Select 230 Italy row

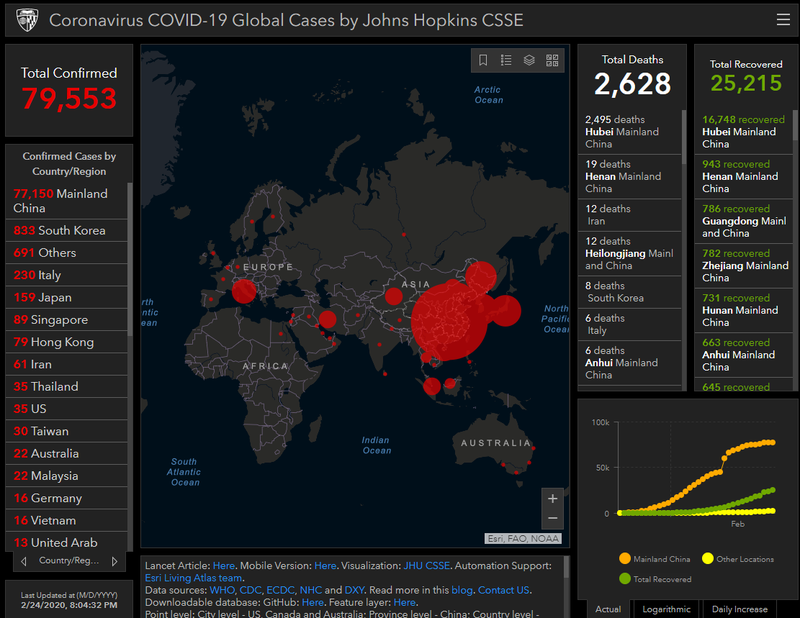pos(66,275)
